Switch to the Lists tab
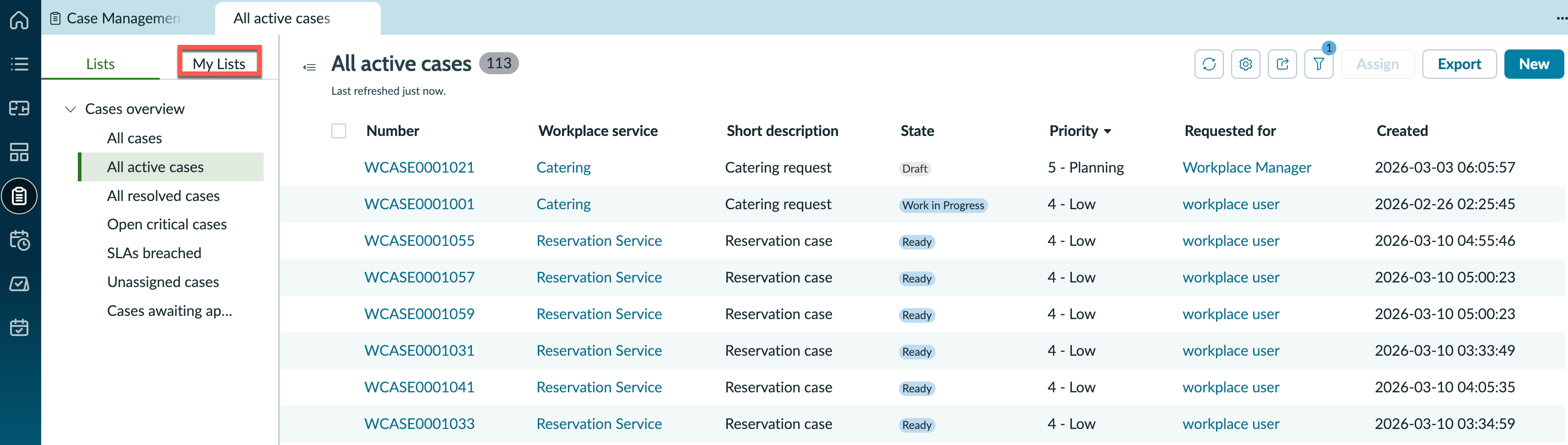This screenshot has width=1568, height=445. pos(100,64)
